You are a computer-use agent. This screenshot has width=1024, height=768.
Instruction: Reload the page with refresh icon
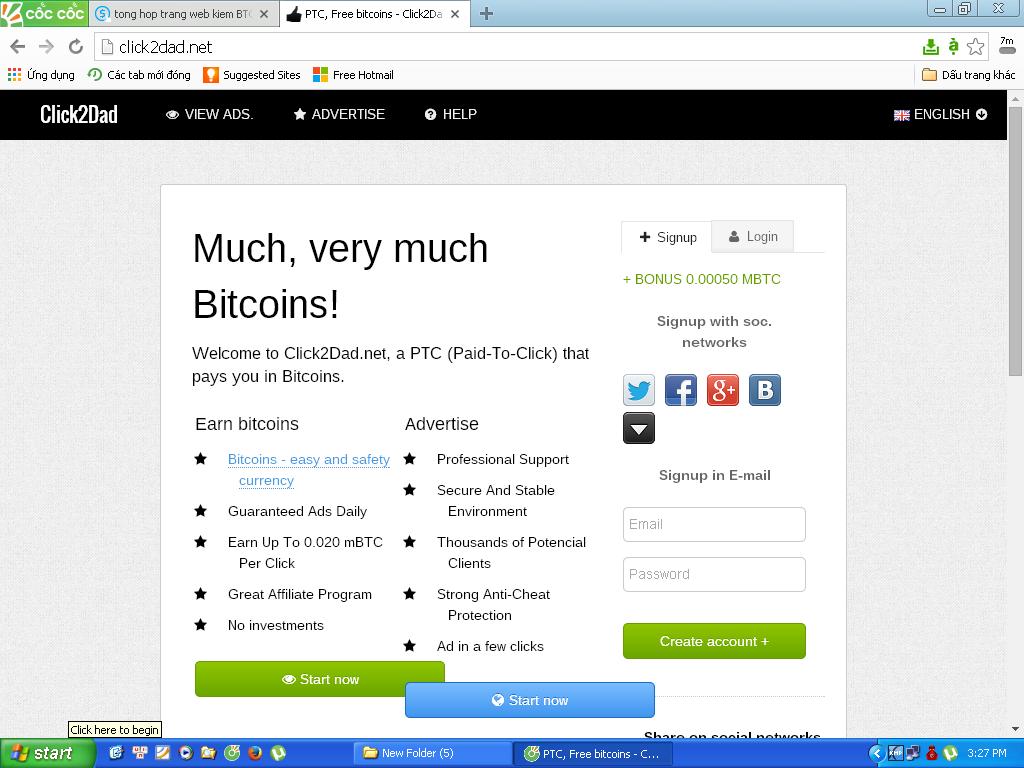click(x=76, y=46)
